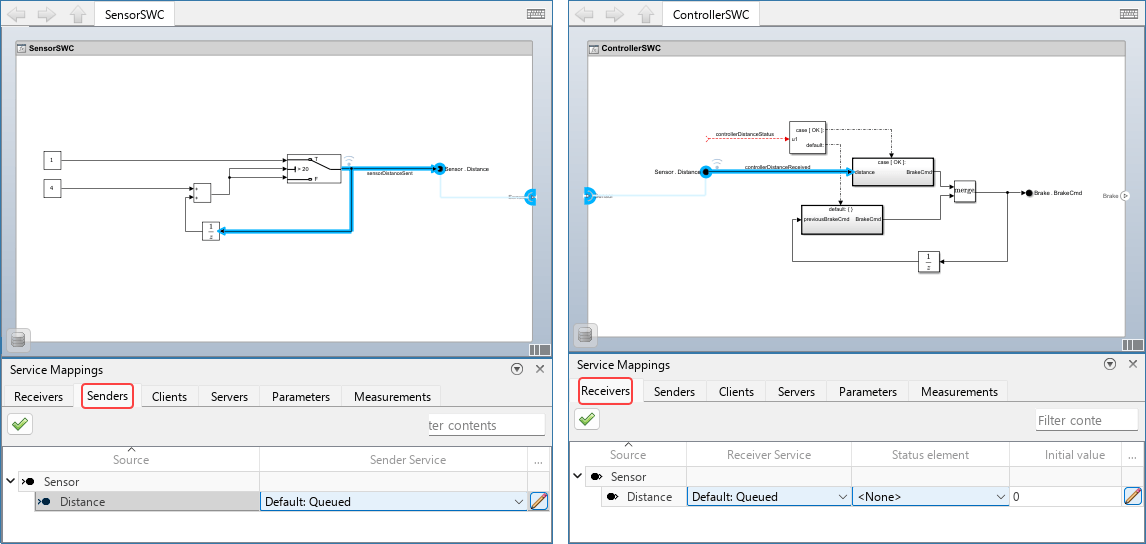Open Receivers tab in SensorSWC mappings
This screenshot has width=1146, height=544.
click(38, 396)
